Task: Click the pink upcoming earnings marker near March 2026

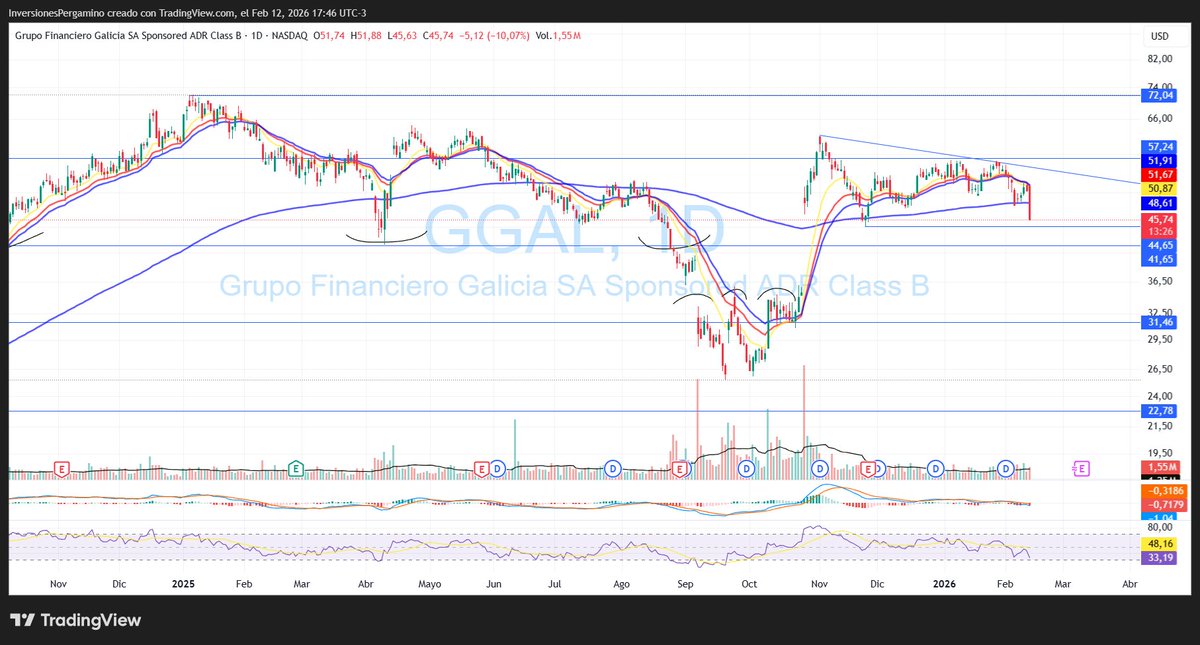Action: tap(1081, 469)
